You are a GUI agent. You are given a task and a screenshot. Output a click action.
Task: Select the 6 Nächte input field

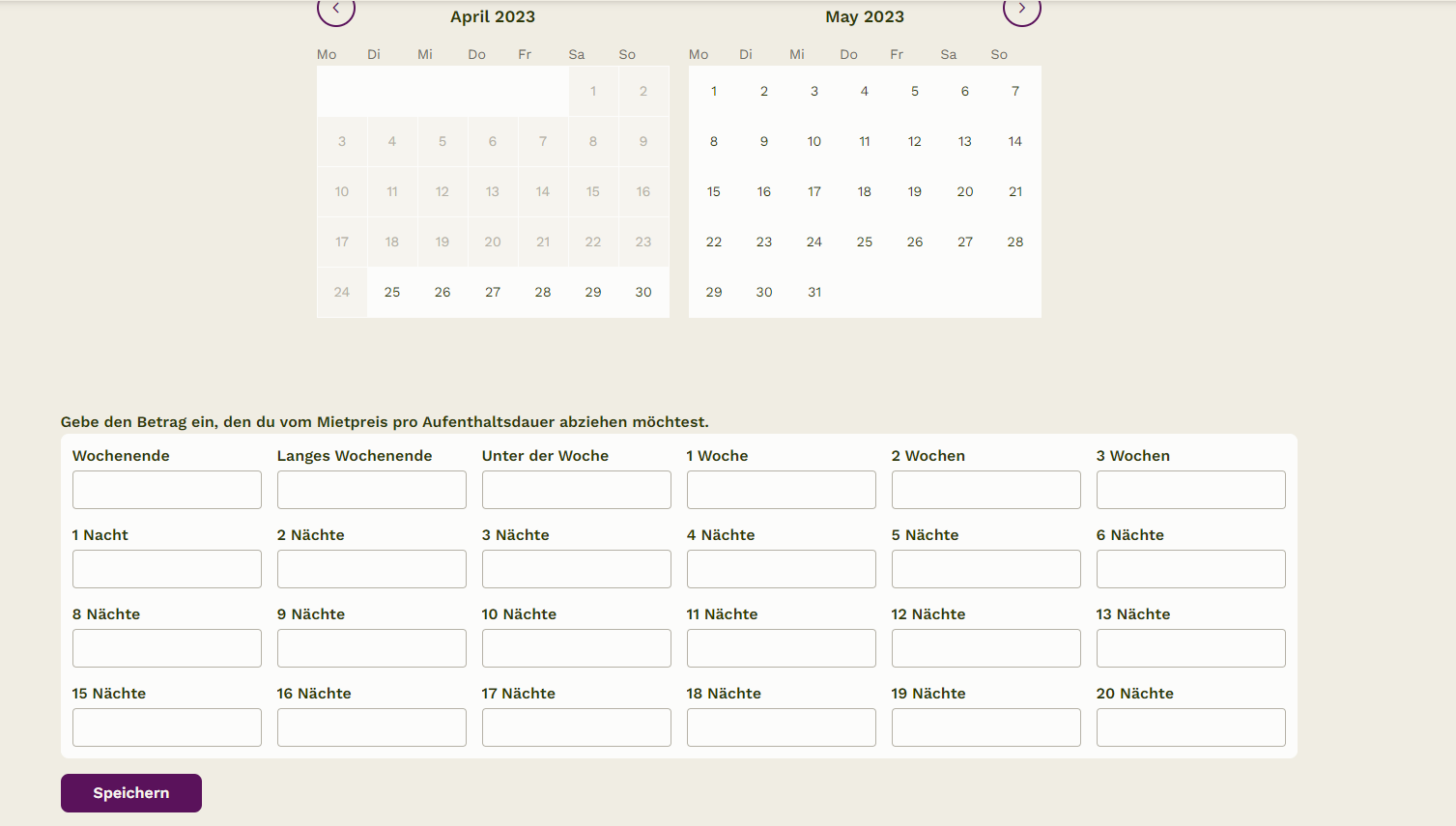(1191, 569)
